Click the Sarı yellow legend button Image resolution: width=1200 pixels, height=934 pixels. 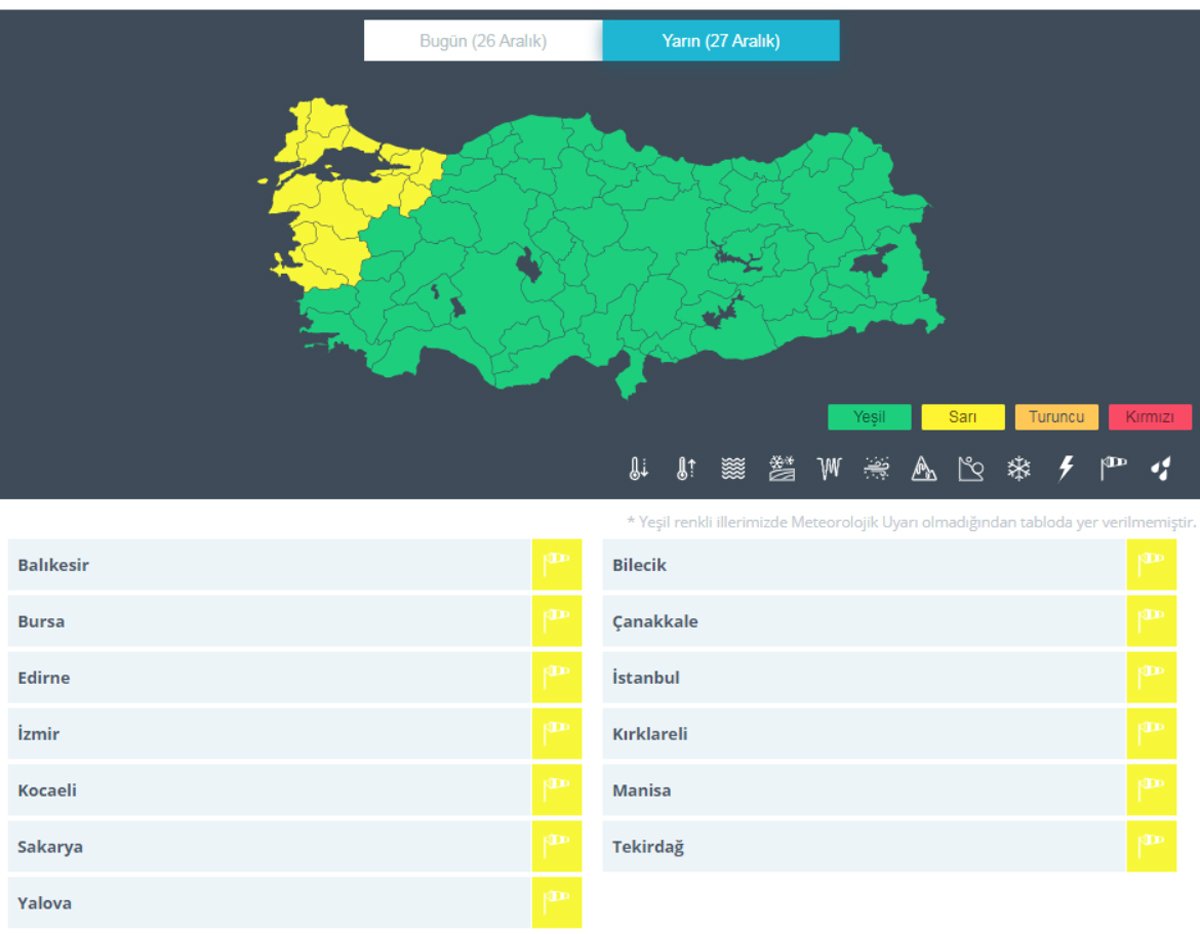(962, 417)
